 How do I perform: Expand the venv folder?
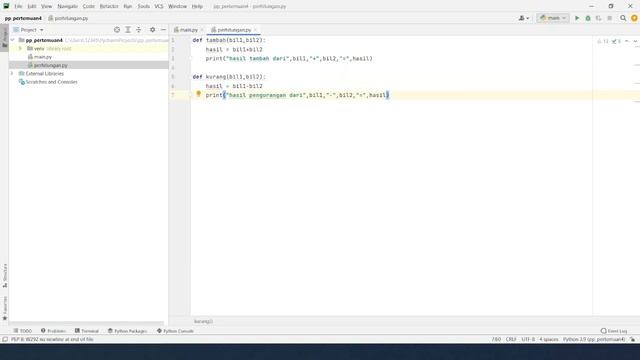(20, 49)
